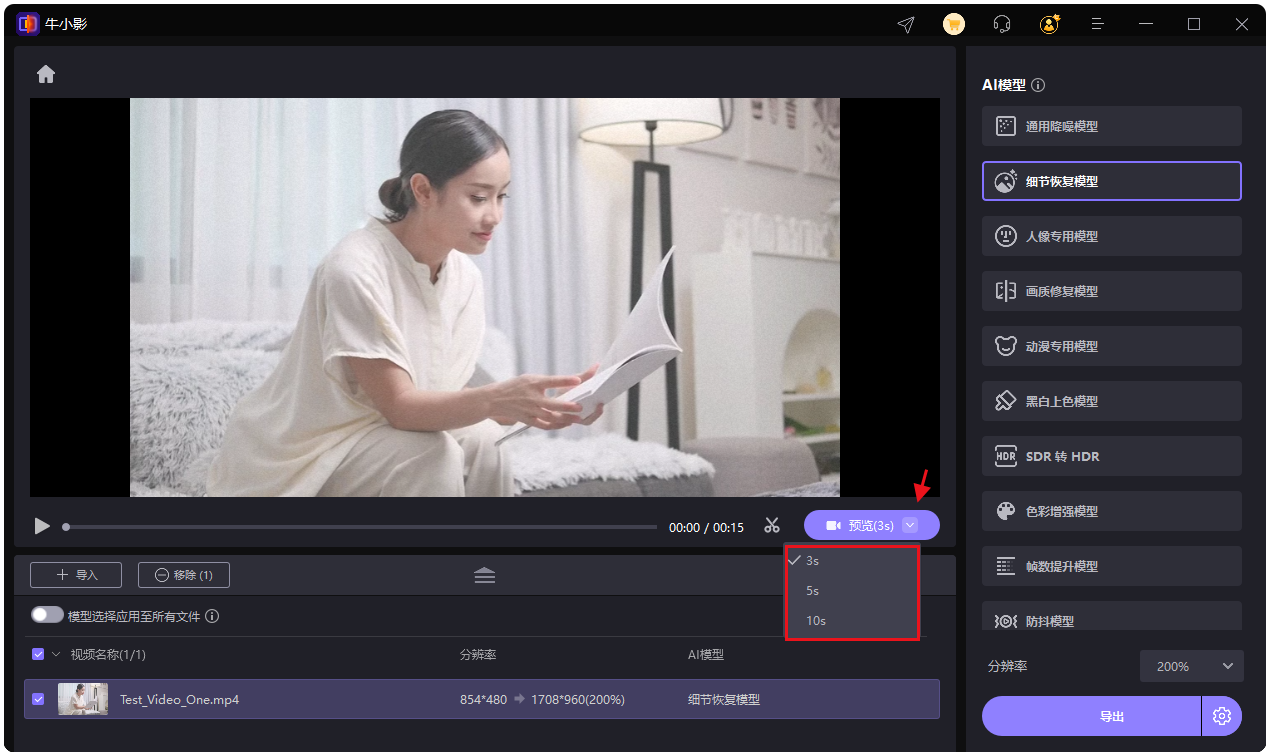Image resolution: width=1270 pixels, height=756 pixels.
Task: Select the stabilization model
Action: [1112, 616]
